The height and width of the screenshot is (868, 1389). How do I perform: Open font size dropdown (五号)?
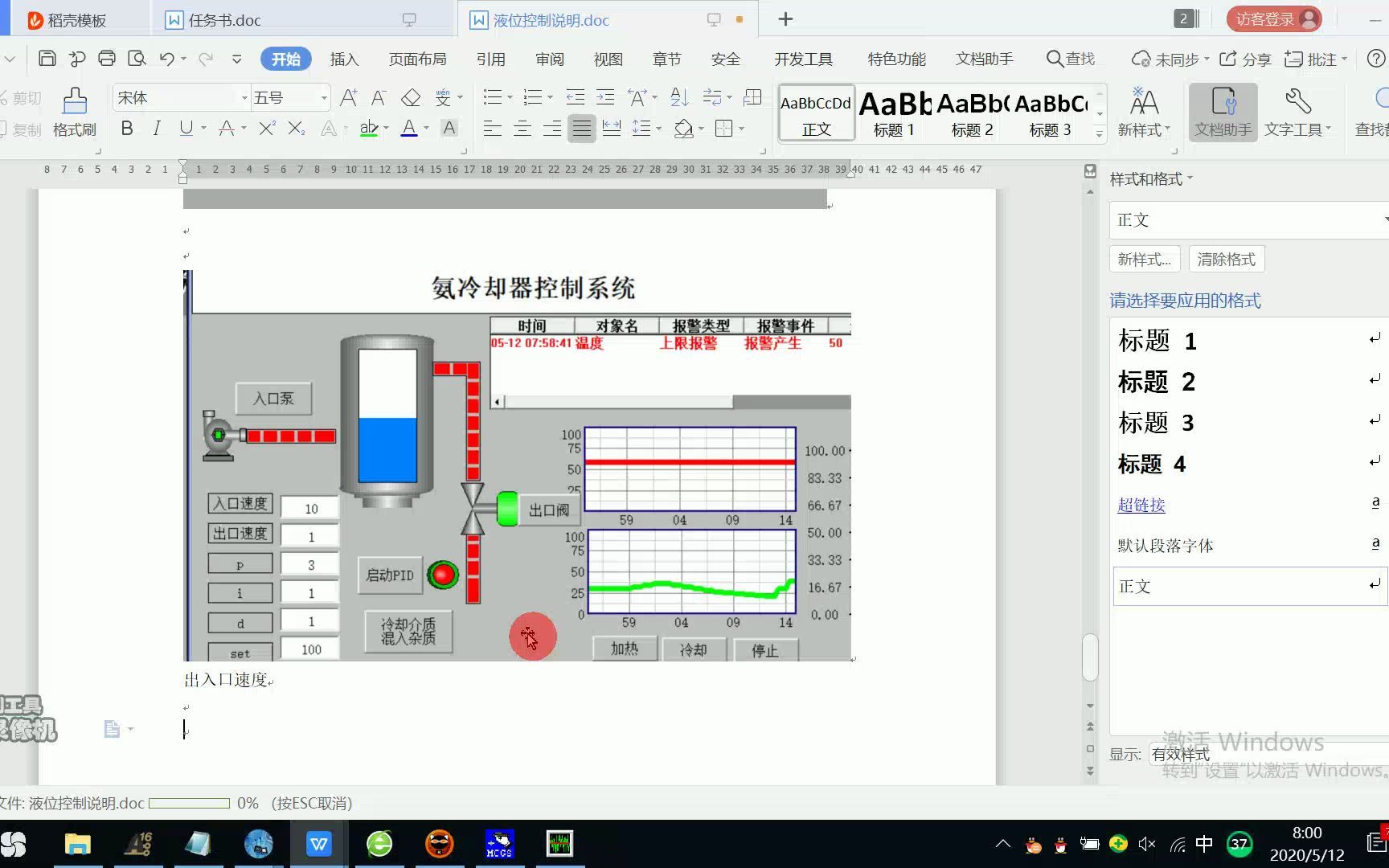click(324, 98)
